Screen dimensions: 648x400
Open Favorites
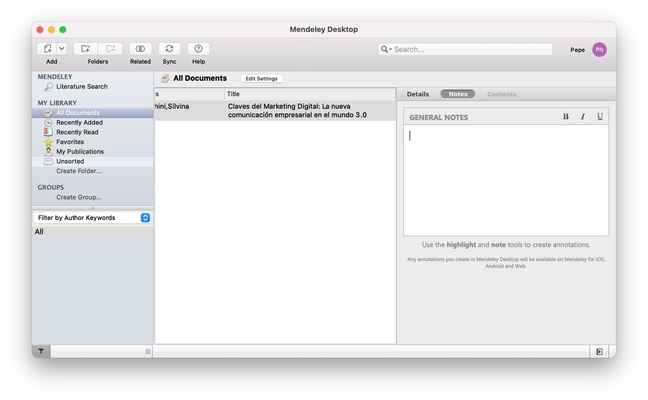(70, 142)
